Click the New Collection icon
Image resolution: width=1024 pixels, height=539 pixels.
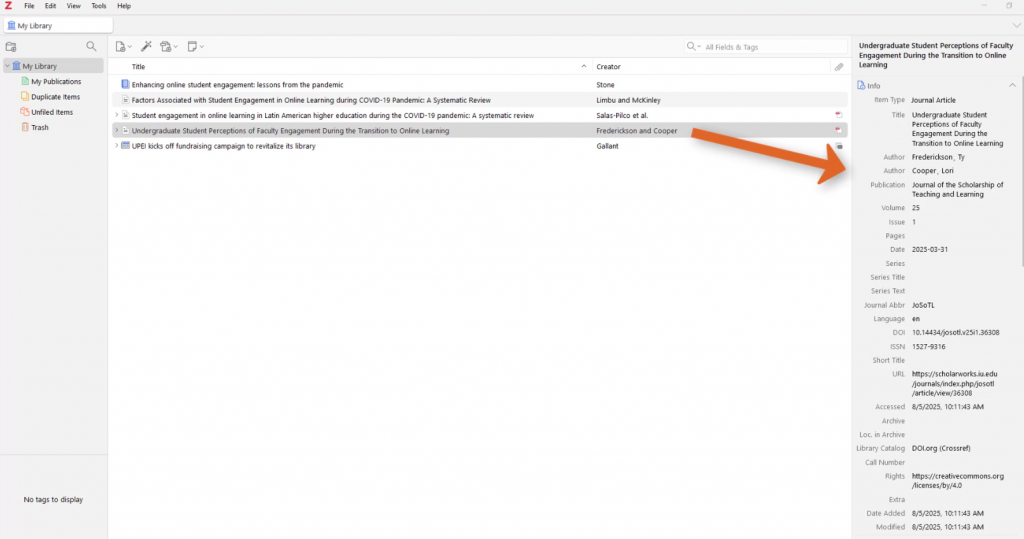[x=11, y=47]
